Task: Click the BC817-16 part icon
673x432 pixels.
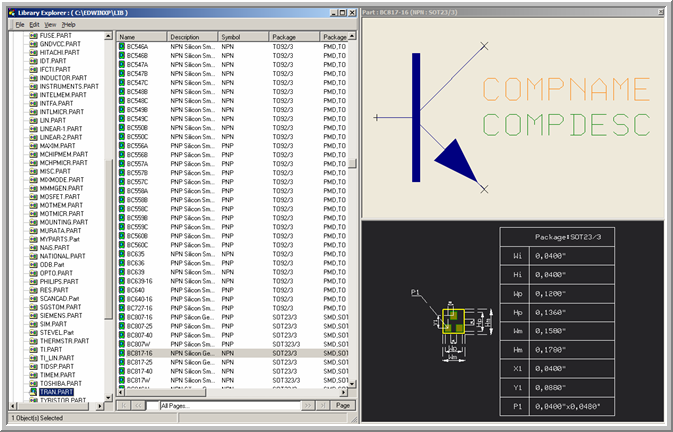Action: (122, 353)
